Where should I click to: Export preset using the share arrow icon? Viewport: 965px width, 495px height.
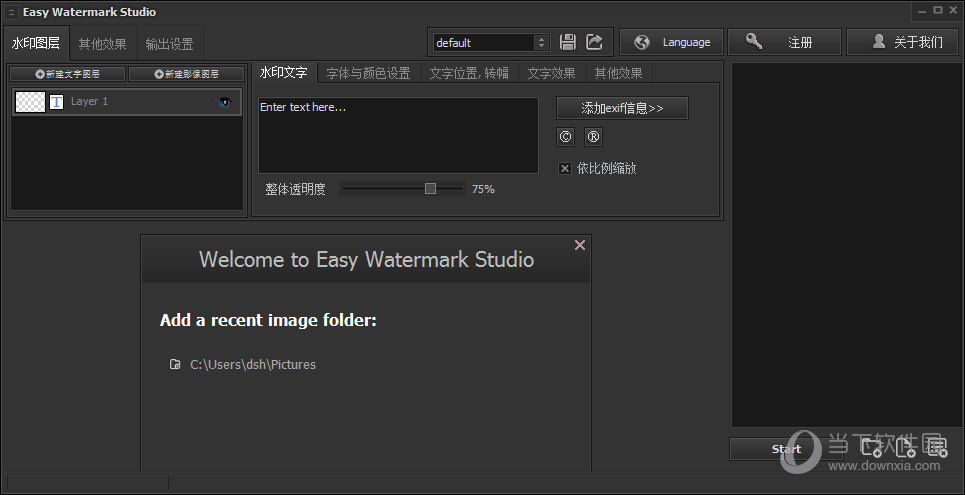point(595,42)
